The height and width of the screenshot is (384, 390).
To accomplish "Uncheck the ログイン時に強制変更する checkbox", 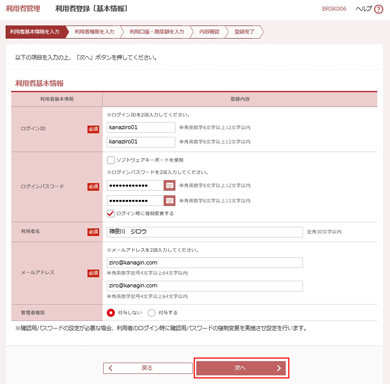I will tap(111, 213).
